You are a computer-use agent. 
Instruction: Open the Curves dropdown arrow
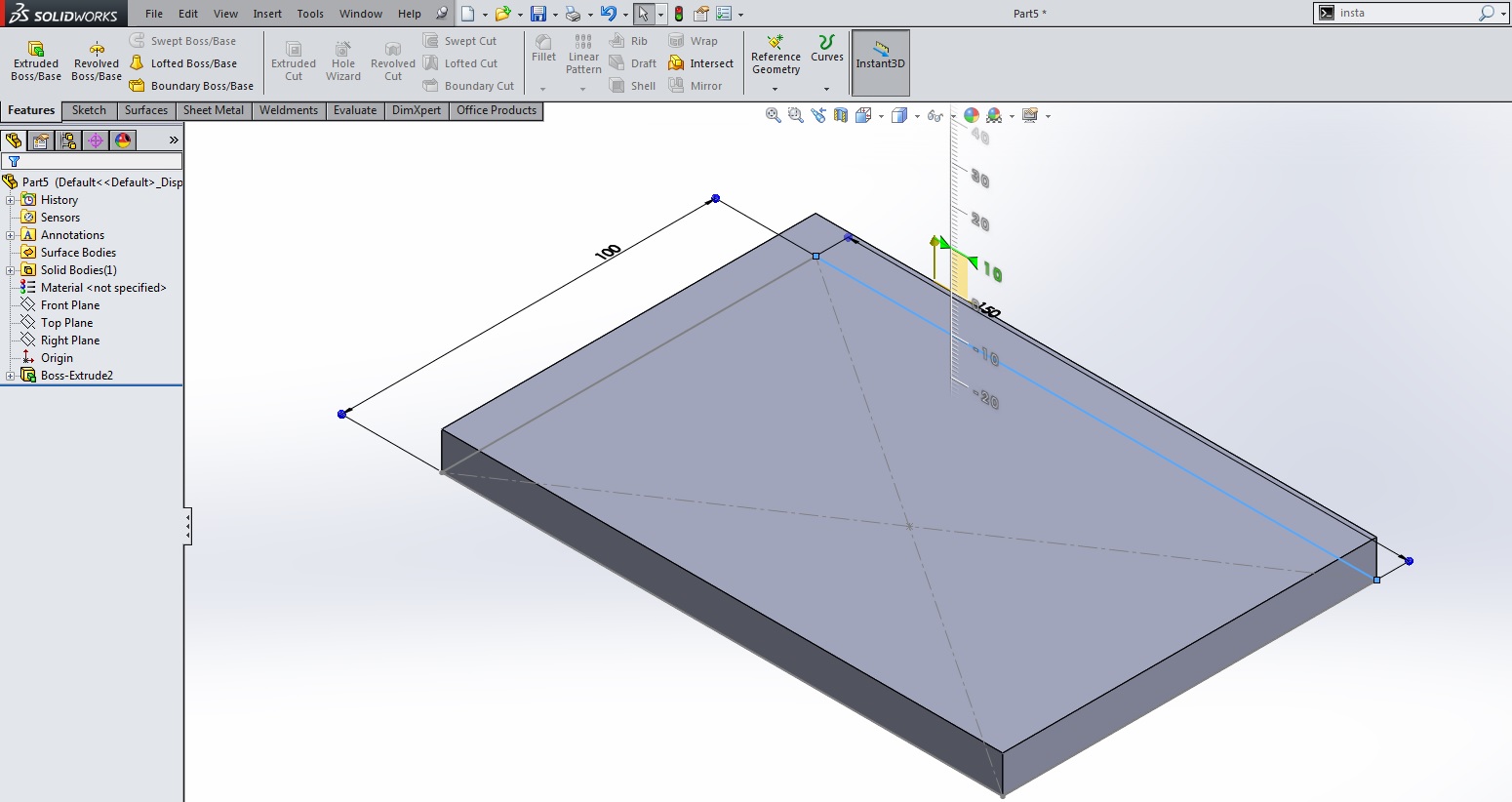tap(826, 89)
